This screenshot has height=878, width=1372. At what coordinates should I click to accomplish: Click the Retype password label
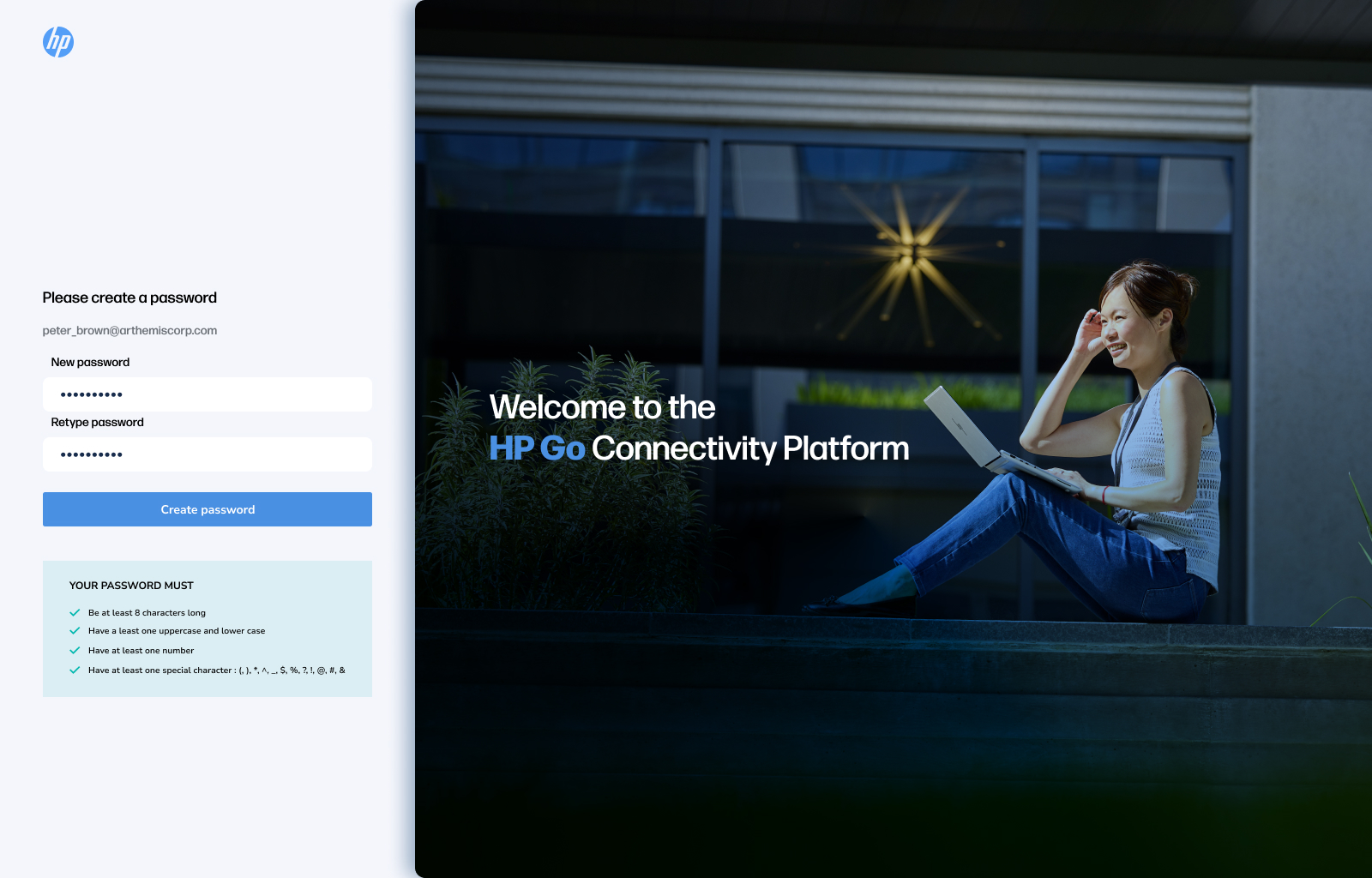tap(97, 423)
